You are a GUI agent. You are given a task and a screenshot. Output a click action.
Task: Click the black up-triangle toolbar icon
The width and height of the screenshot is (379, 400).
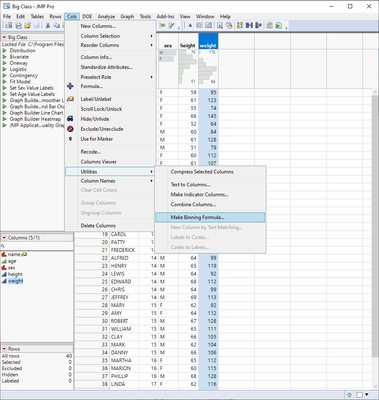coord(190,26)
